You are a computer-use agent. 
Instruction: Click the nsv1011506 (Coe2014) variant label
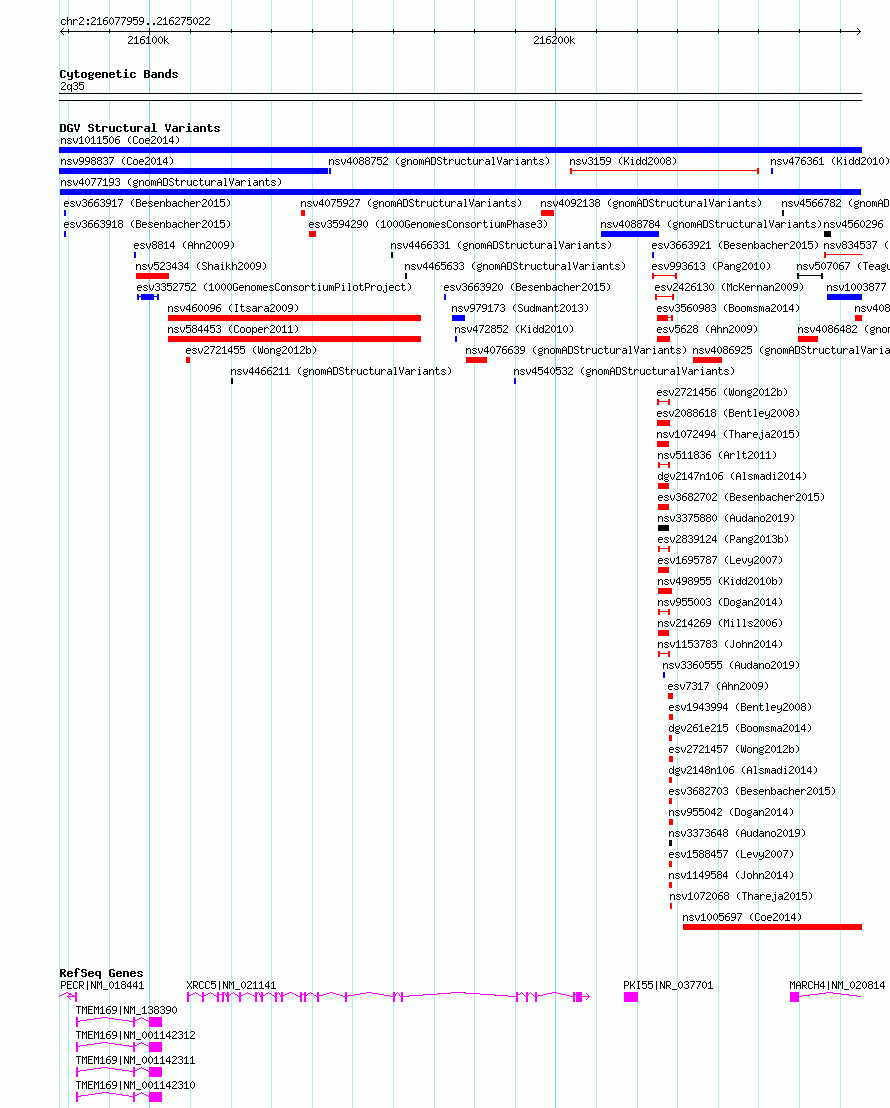coord(119,140)
